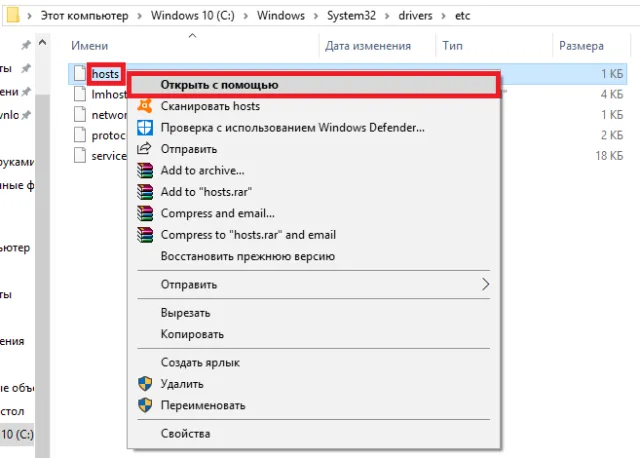640x458 pixels.
Task: Navigate to 'drivers' breadcrumb
Action: (x=415, y=16)
